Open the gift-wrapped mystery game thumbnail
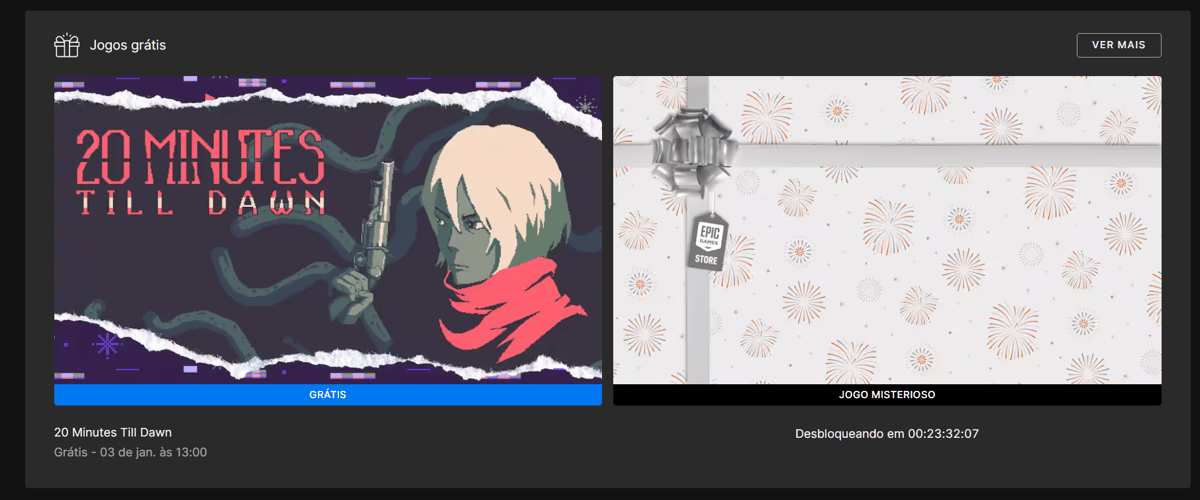Image resolution: width=1200 pixels, height=500 pixels. [887, 230]
